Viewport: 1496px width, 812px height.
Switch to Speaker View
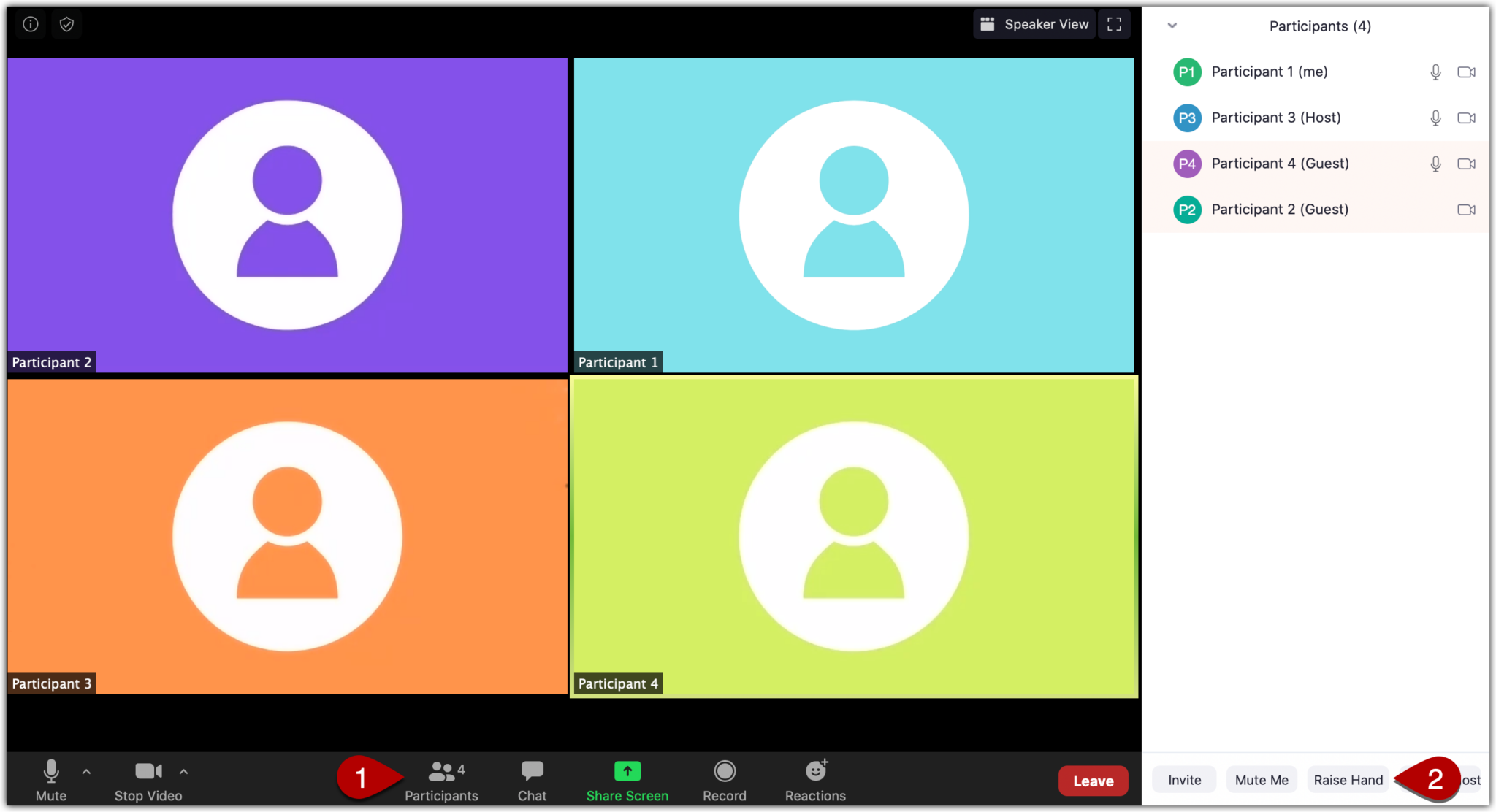[1034, 23]
